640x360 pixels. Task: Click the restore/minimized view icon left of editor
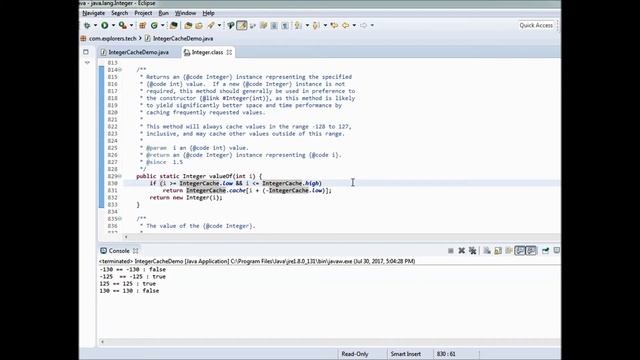point(86,52)
